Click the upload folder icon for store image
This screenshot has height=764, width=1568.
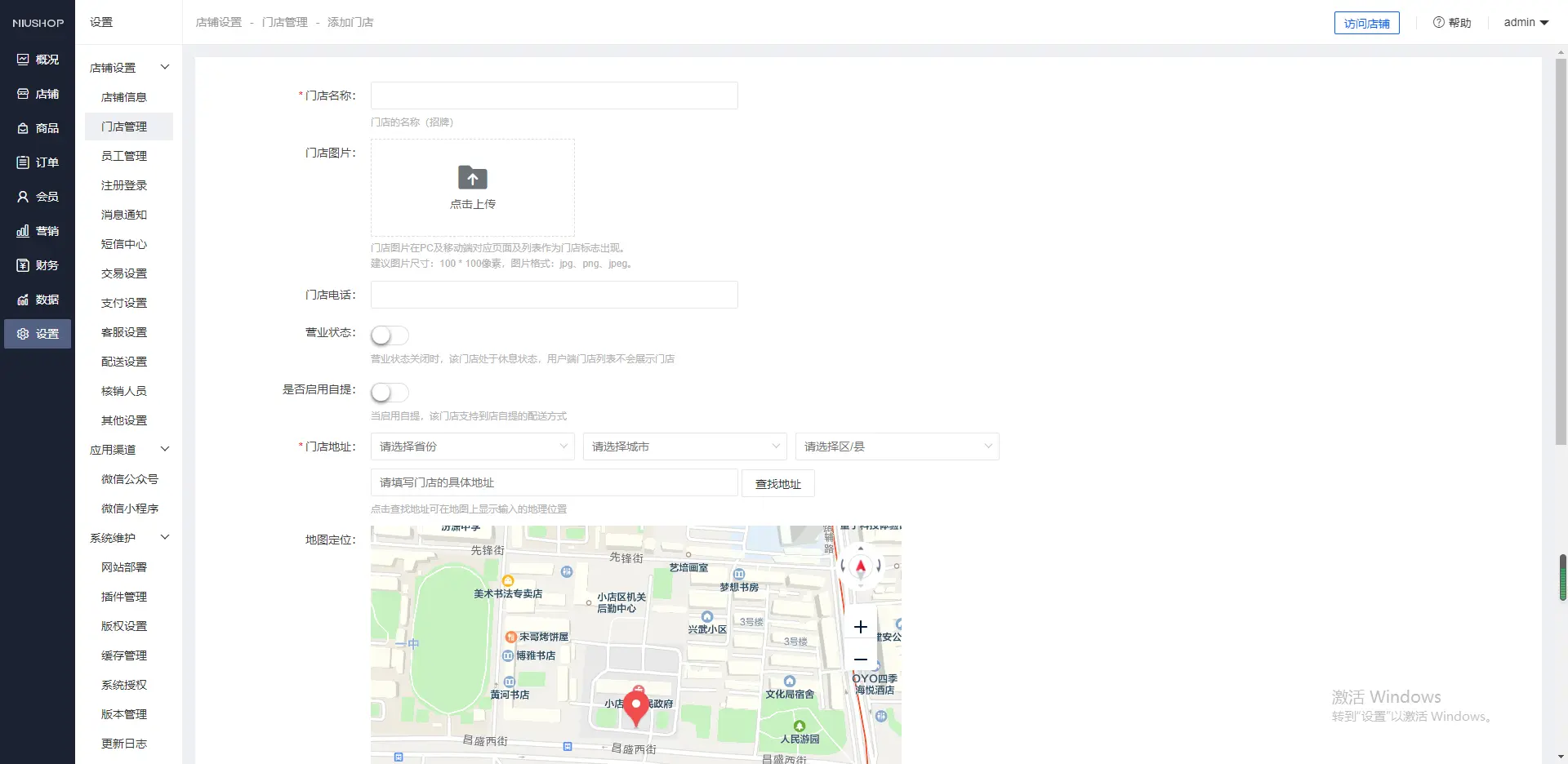(x=472, y=178)
